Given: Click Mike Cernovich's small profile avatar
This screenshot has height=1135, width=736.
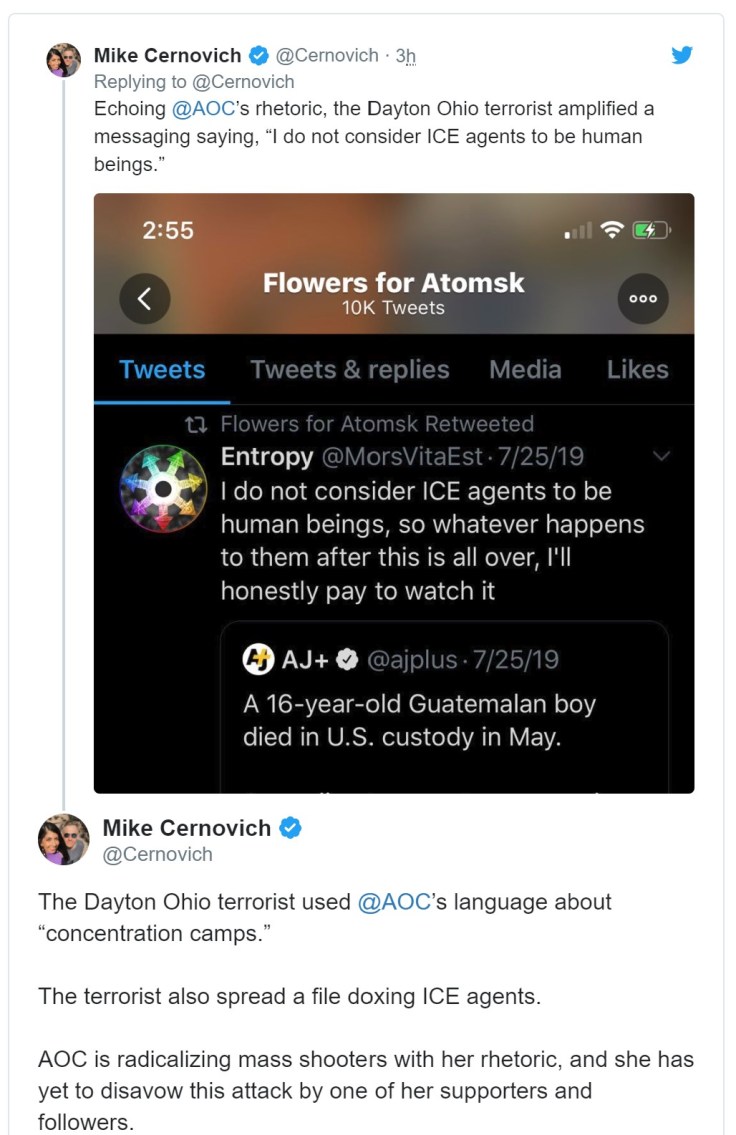Looking at the screenshot, I should tap(63, 59).
